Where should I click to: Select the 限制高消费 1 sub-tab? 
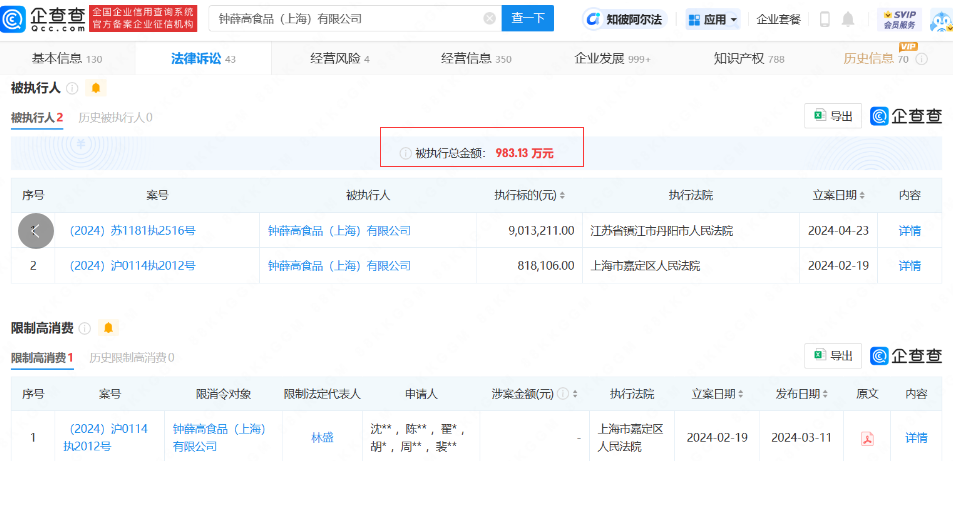[x=42, y=357]
